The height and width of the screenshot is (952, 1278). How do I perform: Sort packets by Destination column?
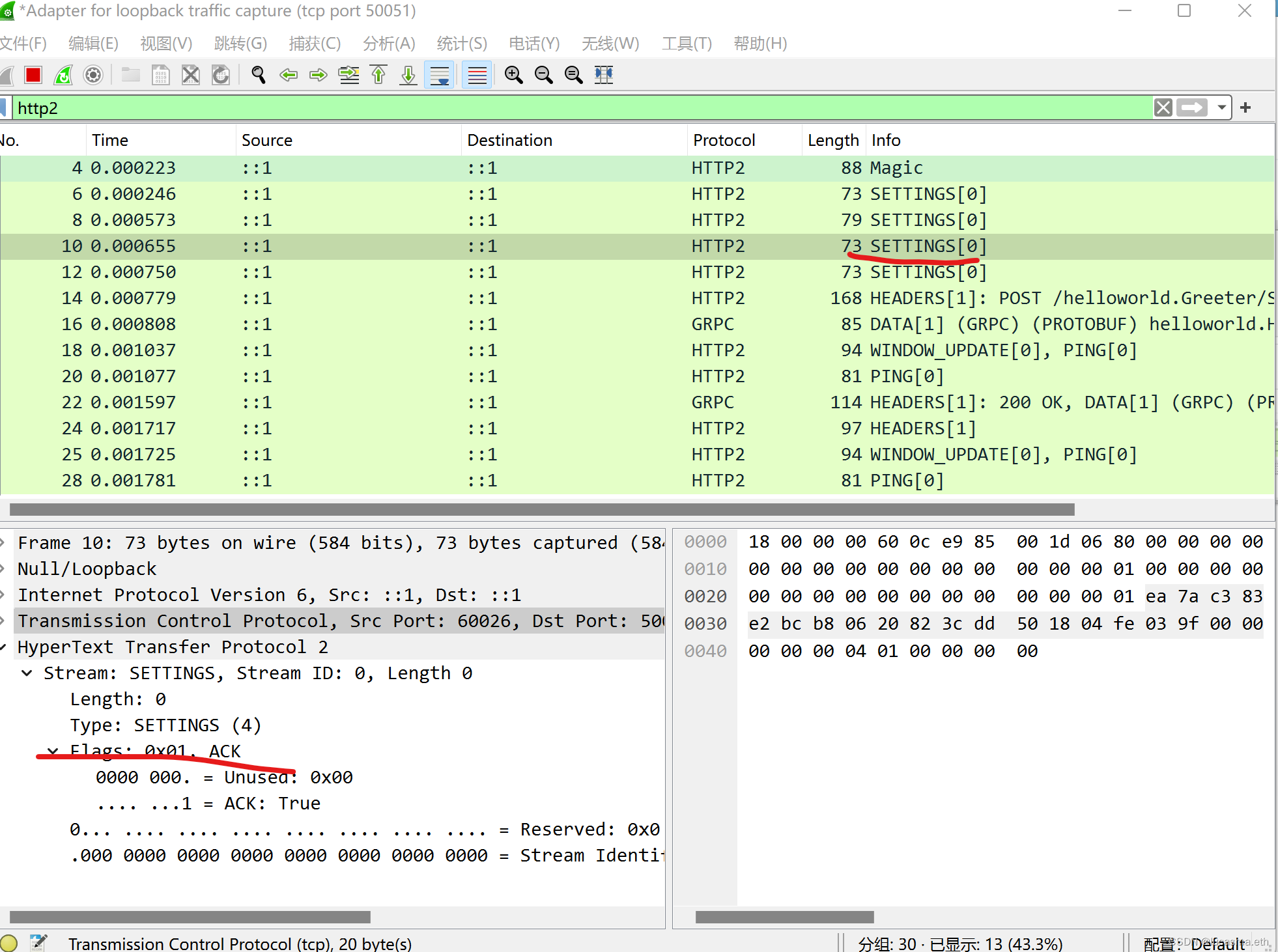[575, 140]
